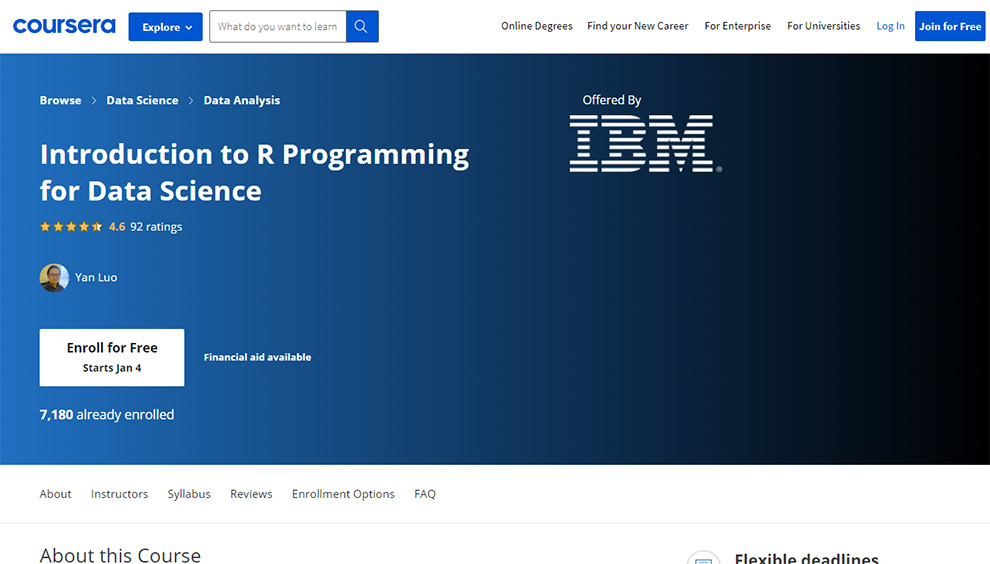
Task: Click the Log In link
Action: pos(890,26)
